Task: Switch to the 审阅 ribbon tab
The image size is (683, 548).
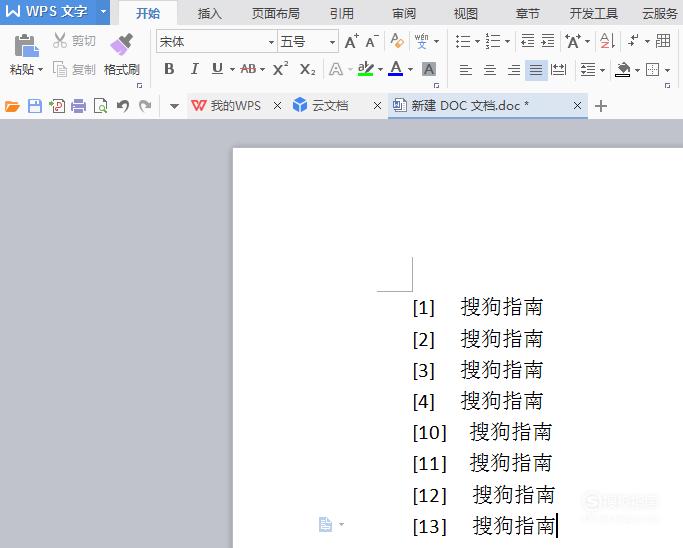Action: [x=404, y=14]
